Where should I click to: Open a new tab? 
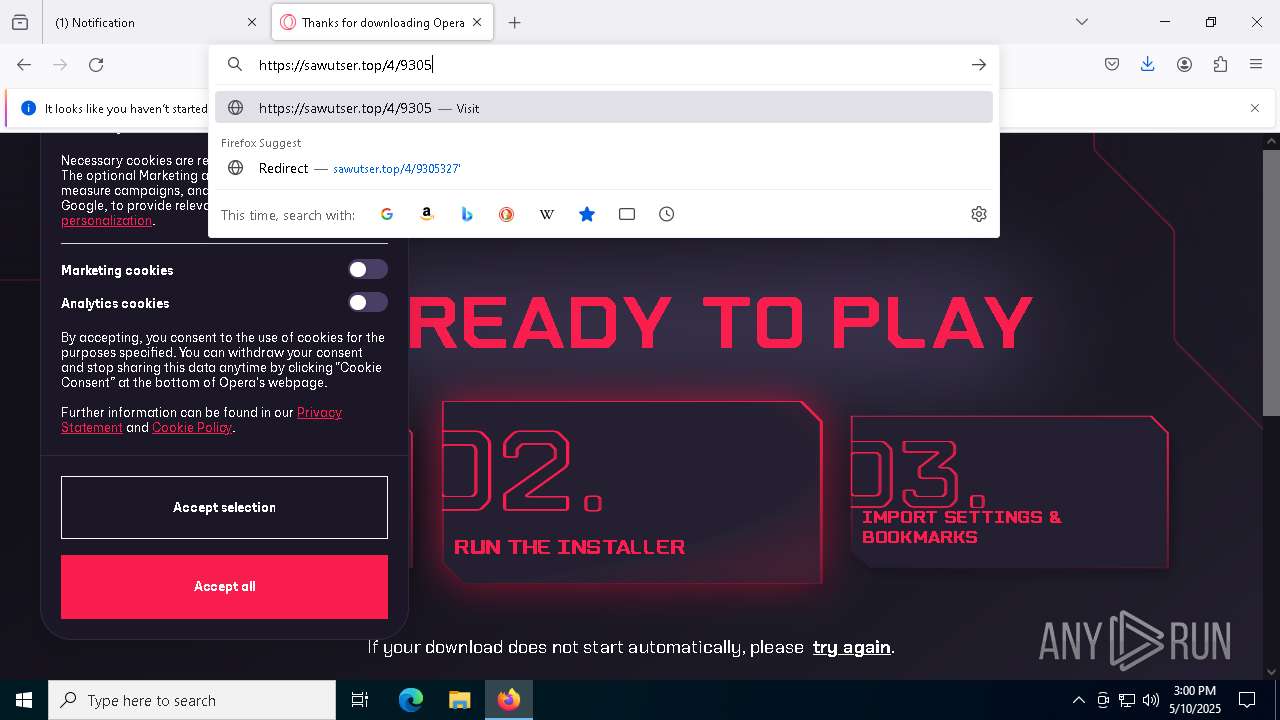(x=515, y=22)
